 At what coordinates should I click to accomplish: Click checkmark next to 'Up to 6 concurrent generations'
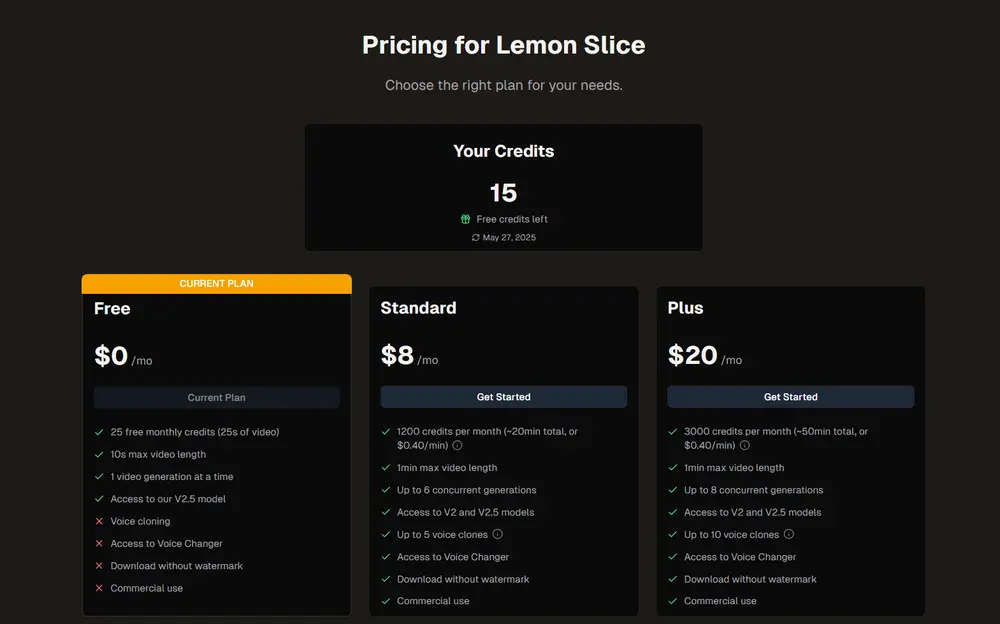click(x=386, y=491)
